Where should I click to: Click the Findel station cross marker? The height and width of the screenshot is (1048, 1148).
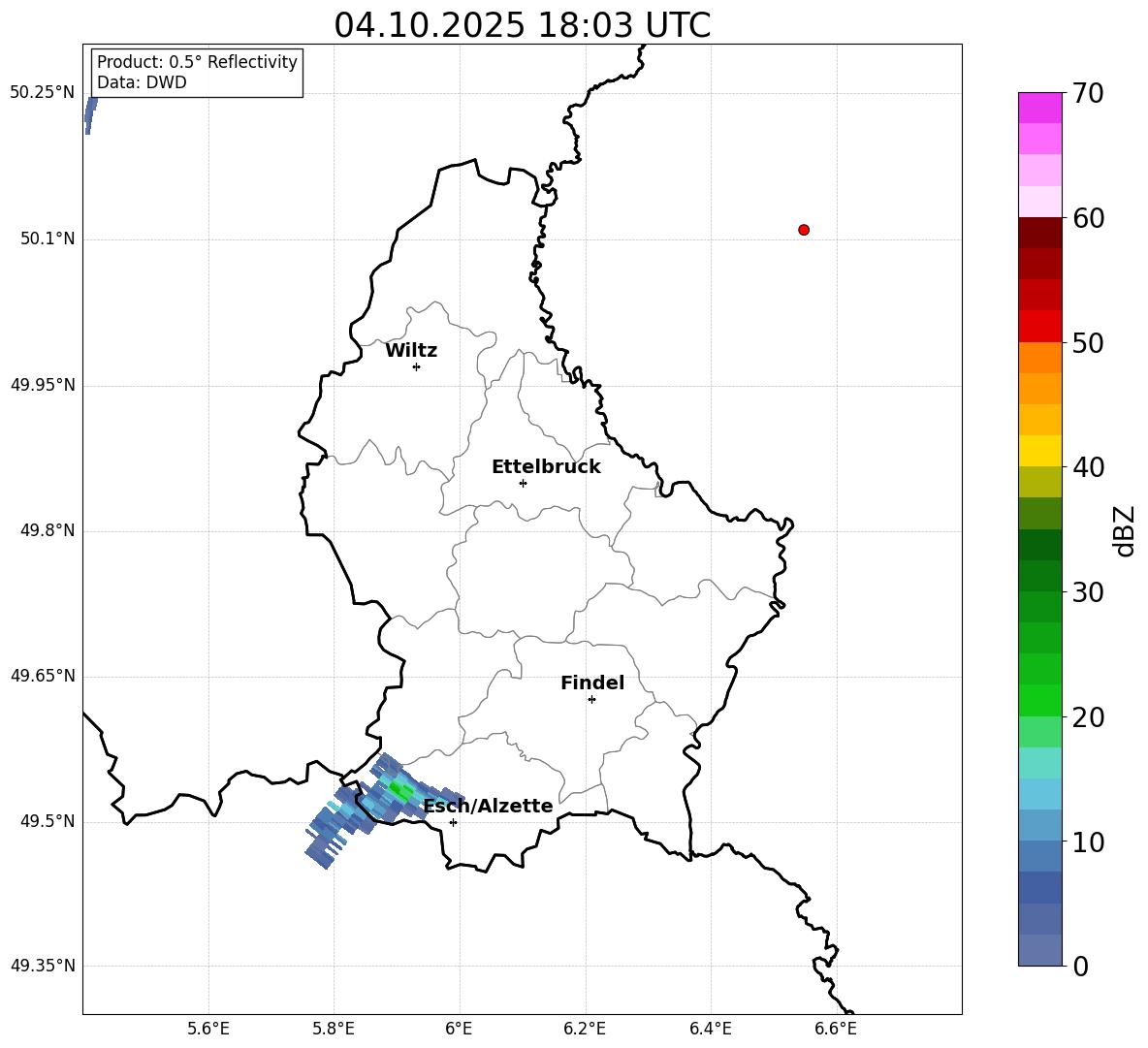(591, 700)
